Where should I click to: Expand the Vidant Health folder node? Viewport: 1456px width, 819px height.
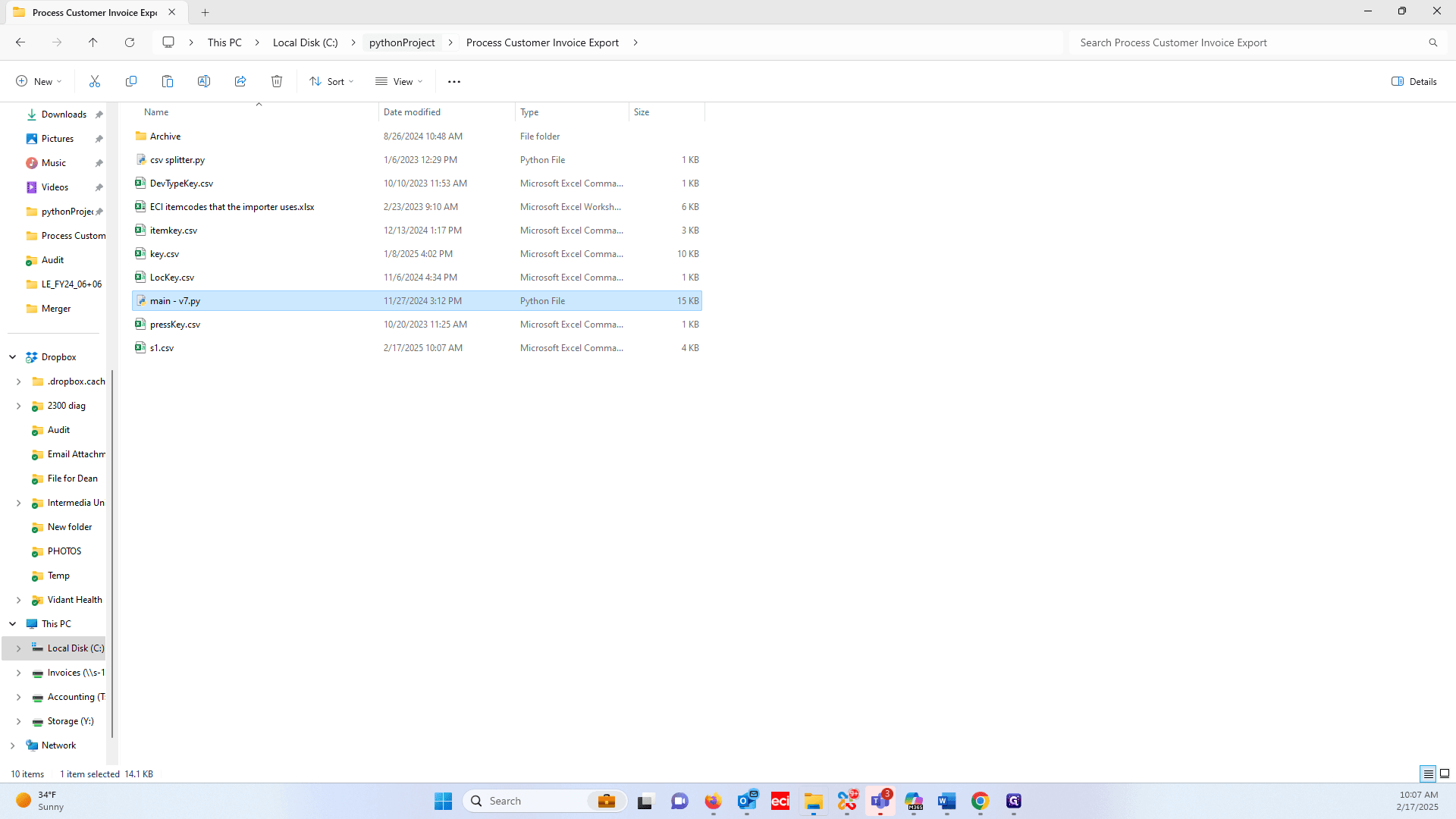tap(19, 600)
